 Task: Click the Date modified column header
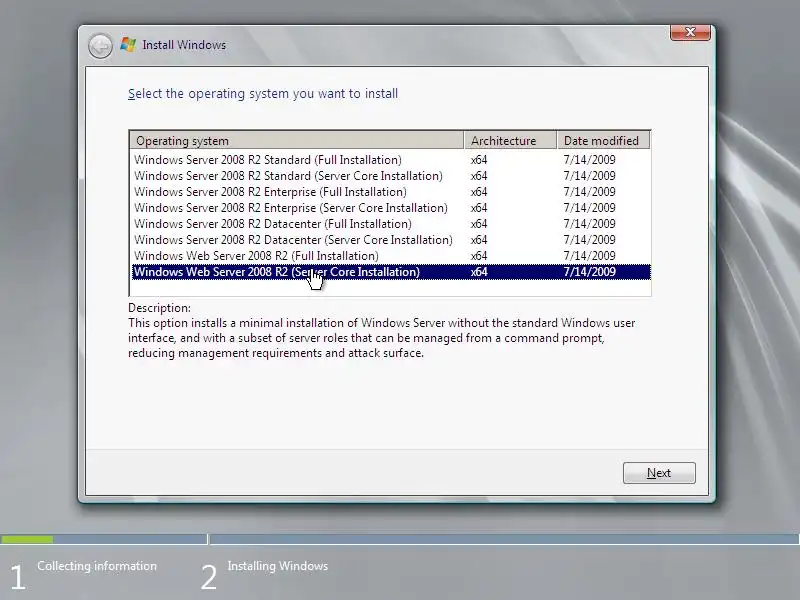tap(604, 140)
